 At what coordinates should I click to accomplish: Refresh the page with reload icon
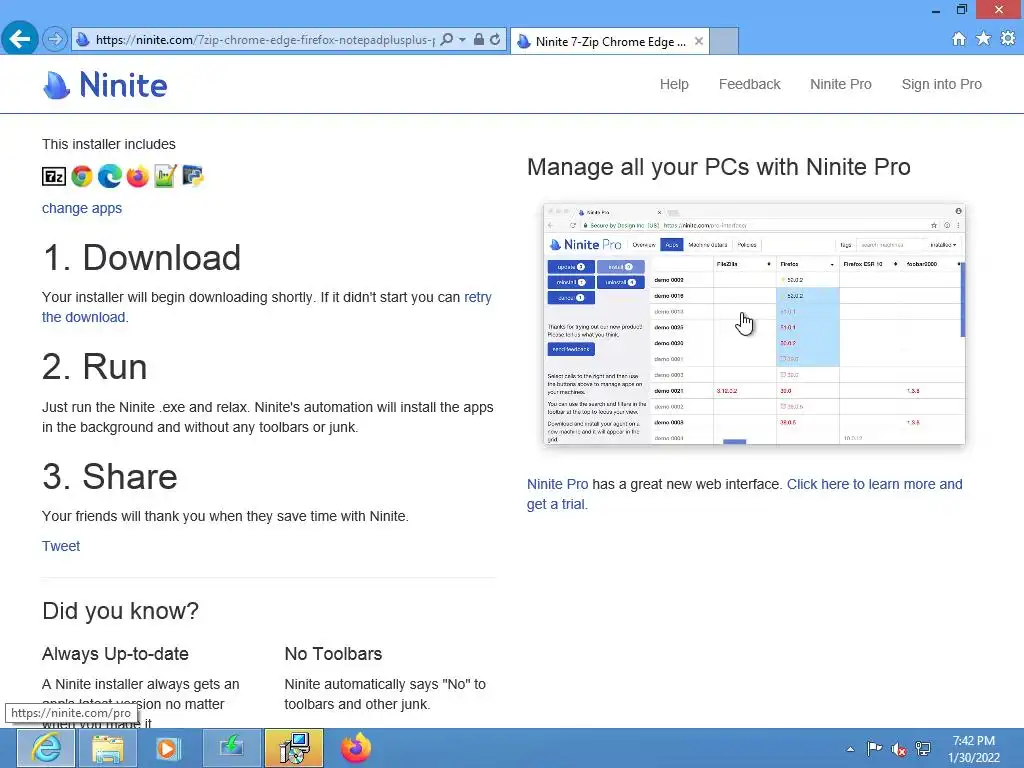click(x=496, y=40)
